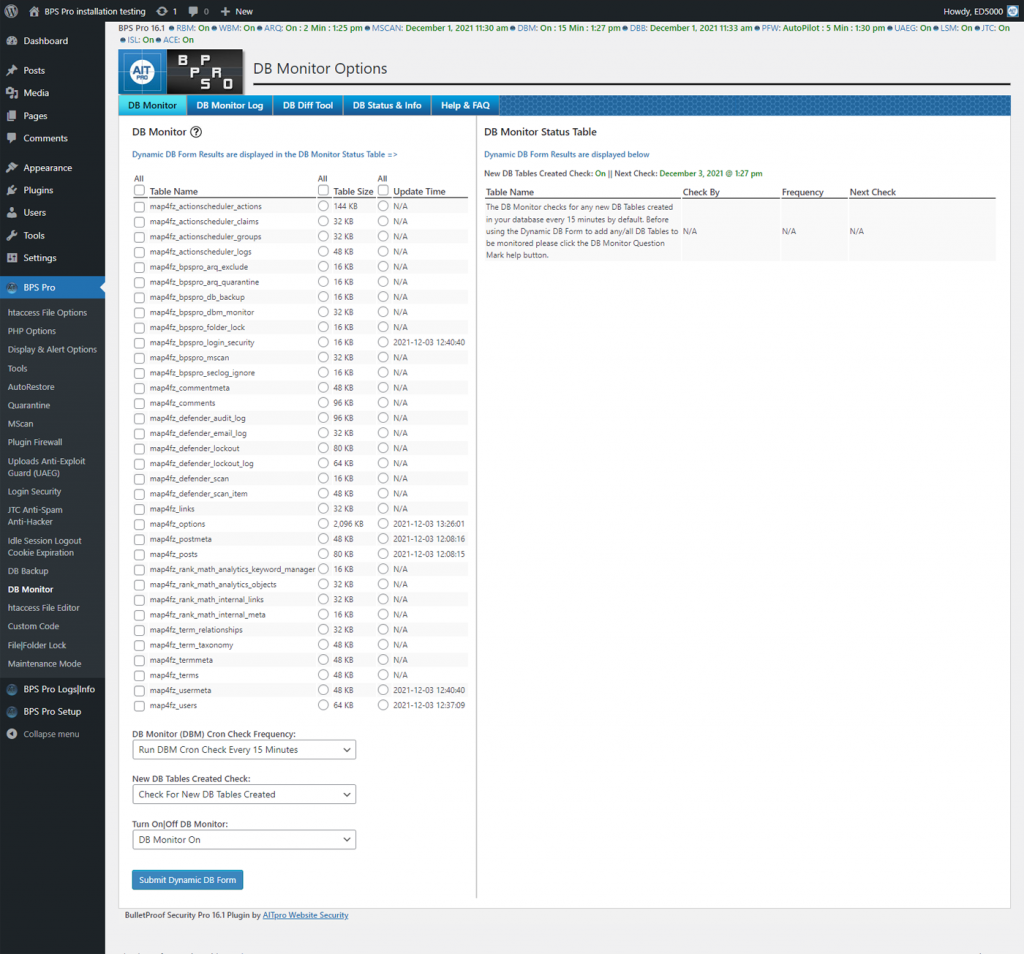1024x954 pixels.
Task: Open the comments bubble in the admin bar
Action: (193, 11)
